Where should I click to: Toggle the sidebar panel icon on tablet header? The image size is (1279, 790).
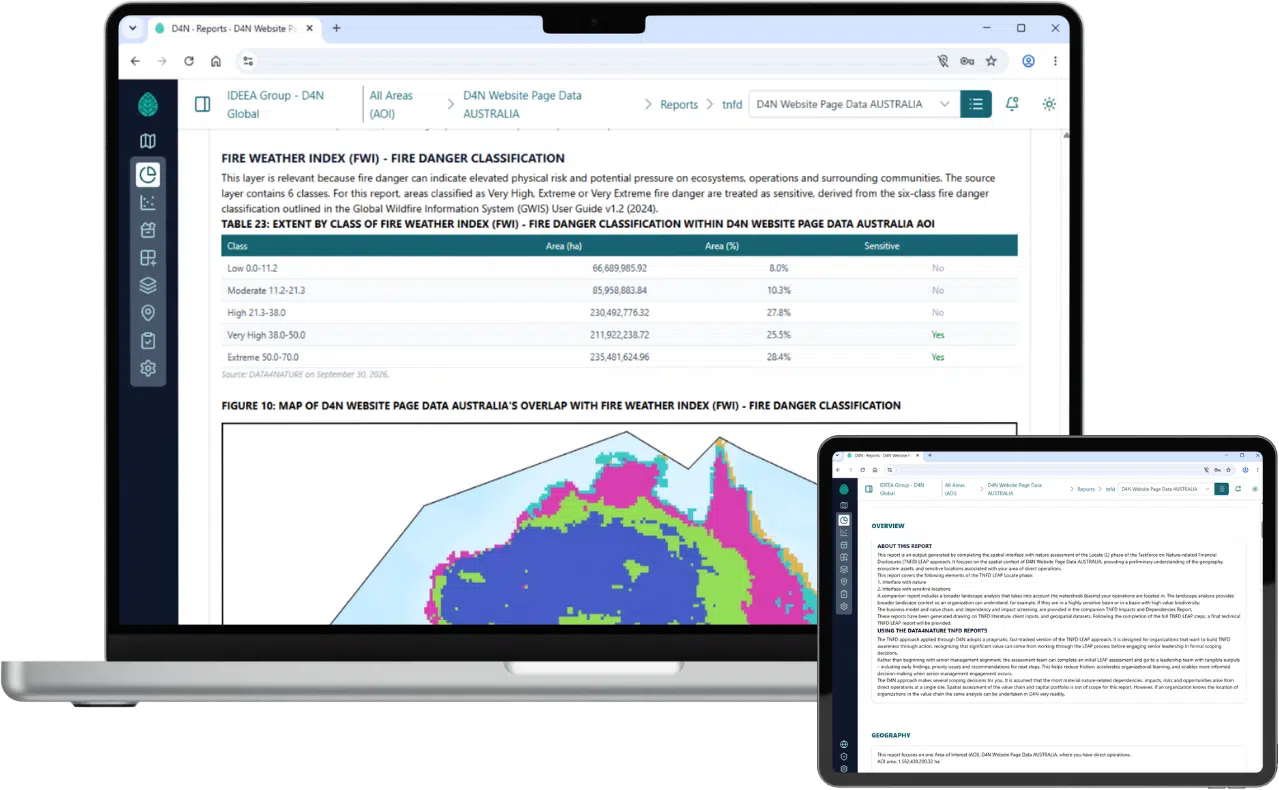pyautogui.click(x=869, y=489)
